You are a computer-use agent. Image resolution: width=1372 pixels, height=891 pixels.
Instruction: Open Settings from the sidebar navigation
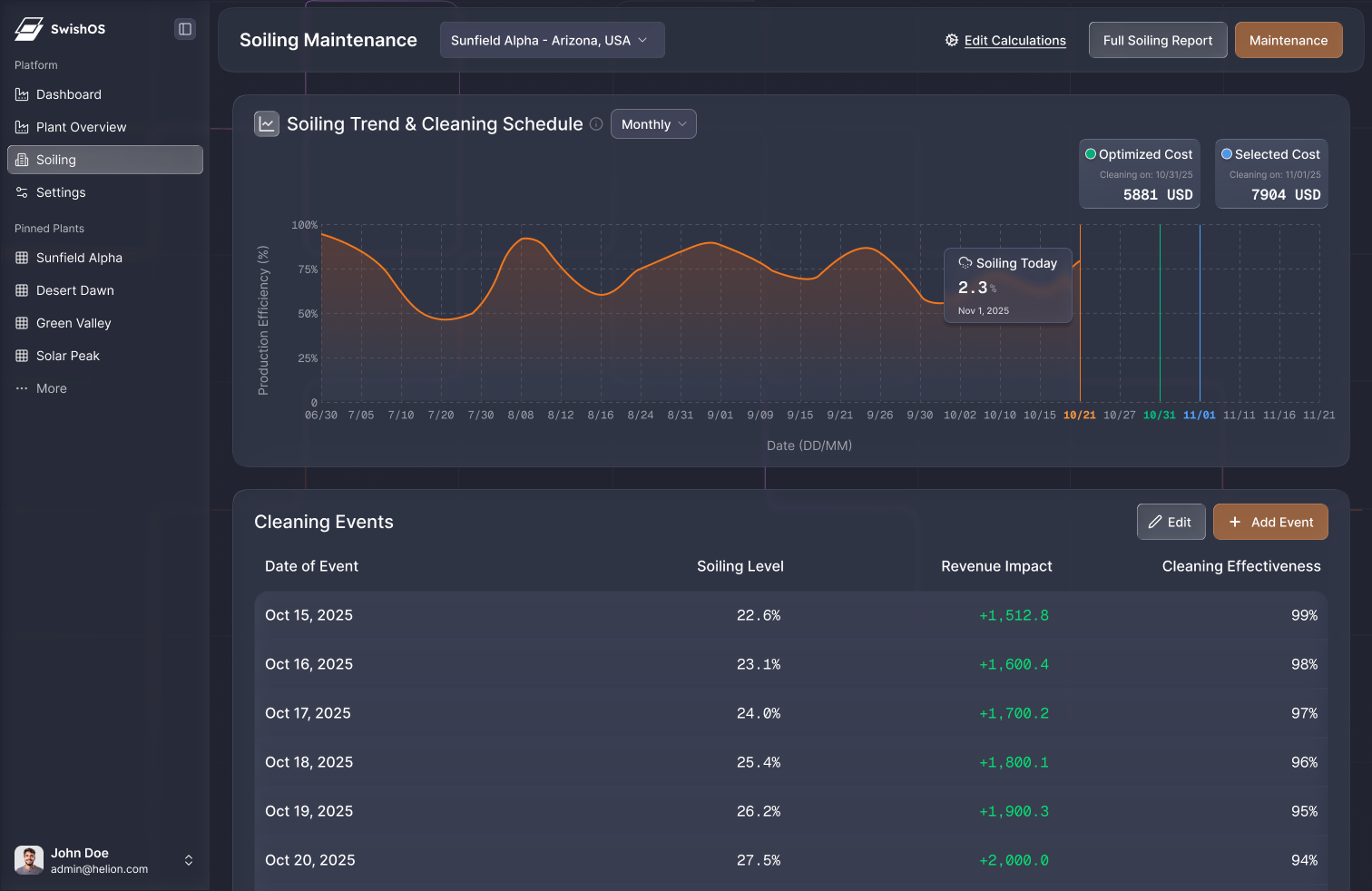coord(61,192)
